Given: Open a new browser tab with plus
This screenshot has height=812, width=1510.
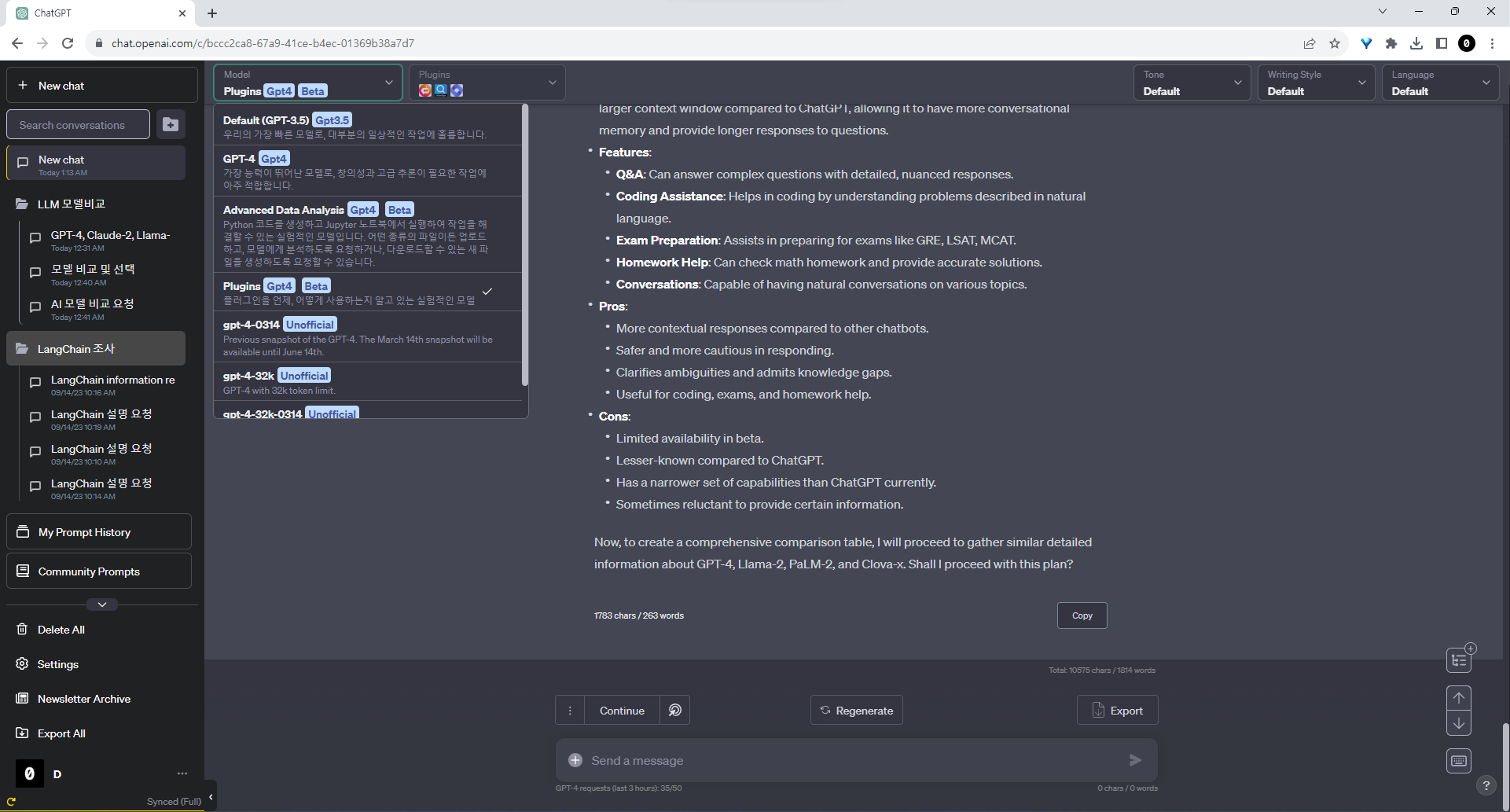Looking at the screenshot, I should (x=212, y=13).
